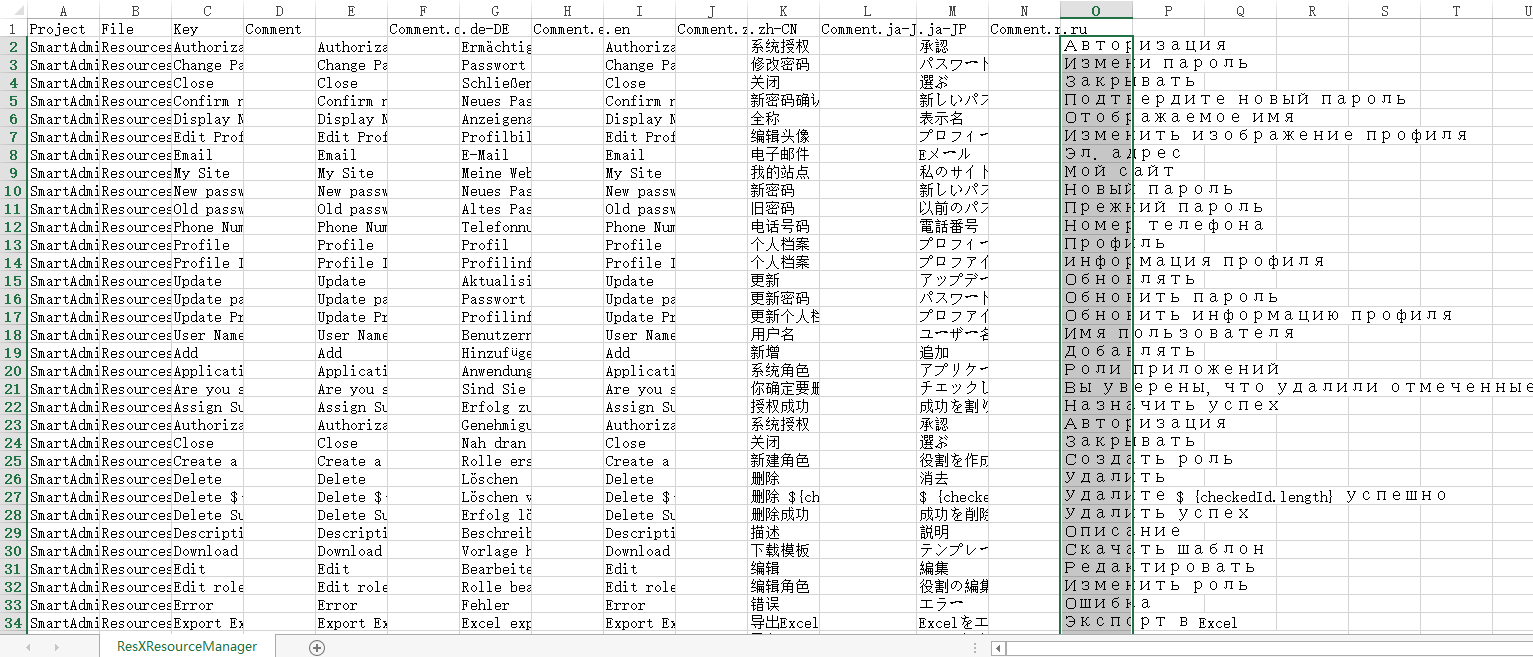The height and width of the screenshot is (657, 1533).
Task: Click header cell .ja-JP in row 1
Action: 952,29
